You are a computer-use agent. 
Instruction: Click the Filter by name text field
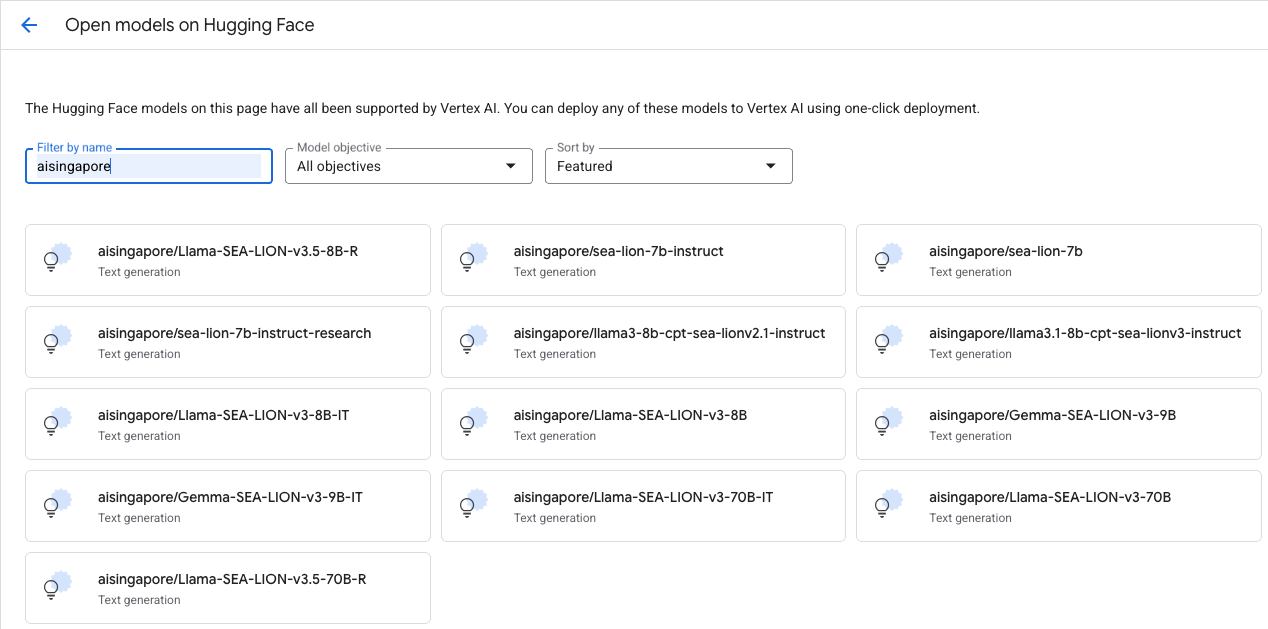pos(148,166)
